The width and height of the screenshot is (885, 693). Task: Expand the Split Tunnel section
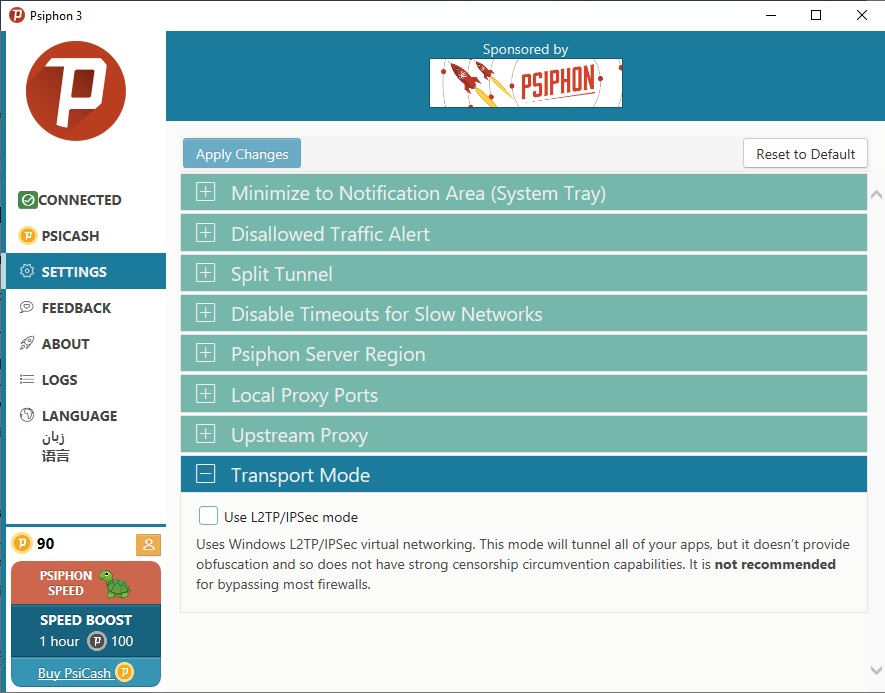[524, 273]
